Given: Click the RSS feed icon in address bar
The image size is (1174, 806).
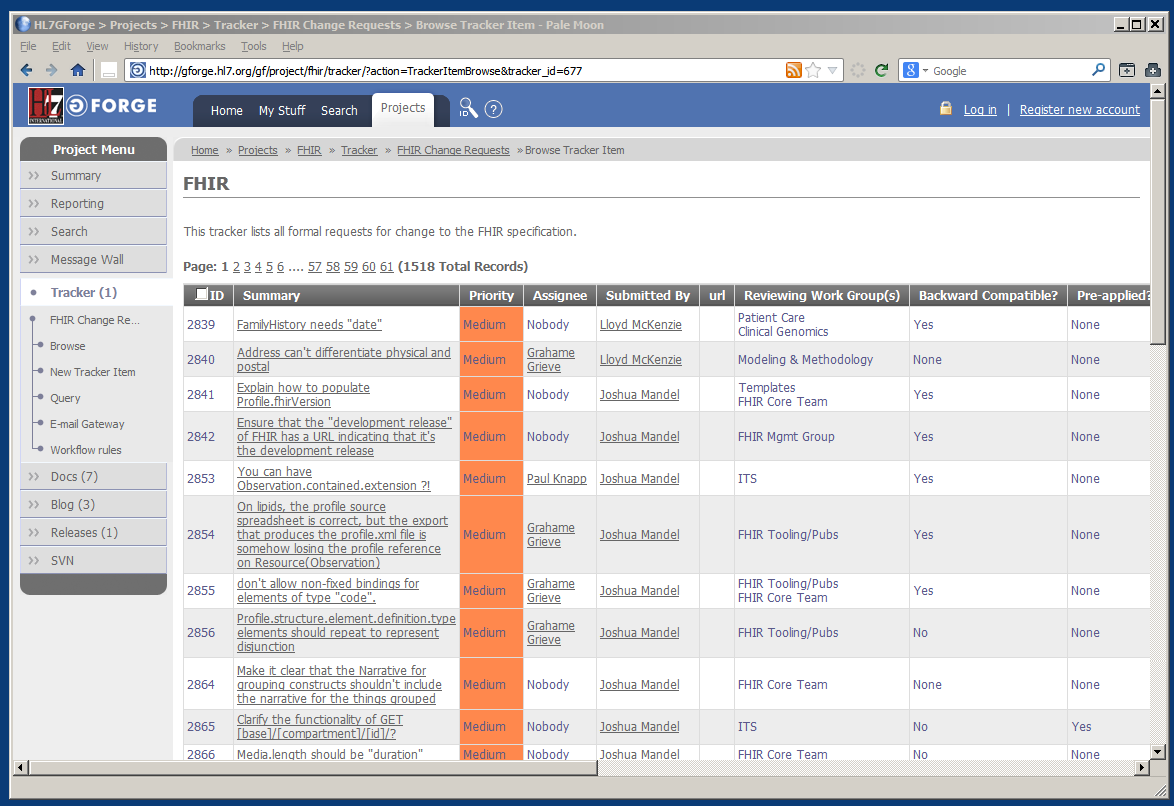Looking at the screenshot, I should pyautogui.click(x=794, y=70).
